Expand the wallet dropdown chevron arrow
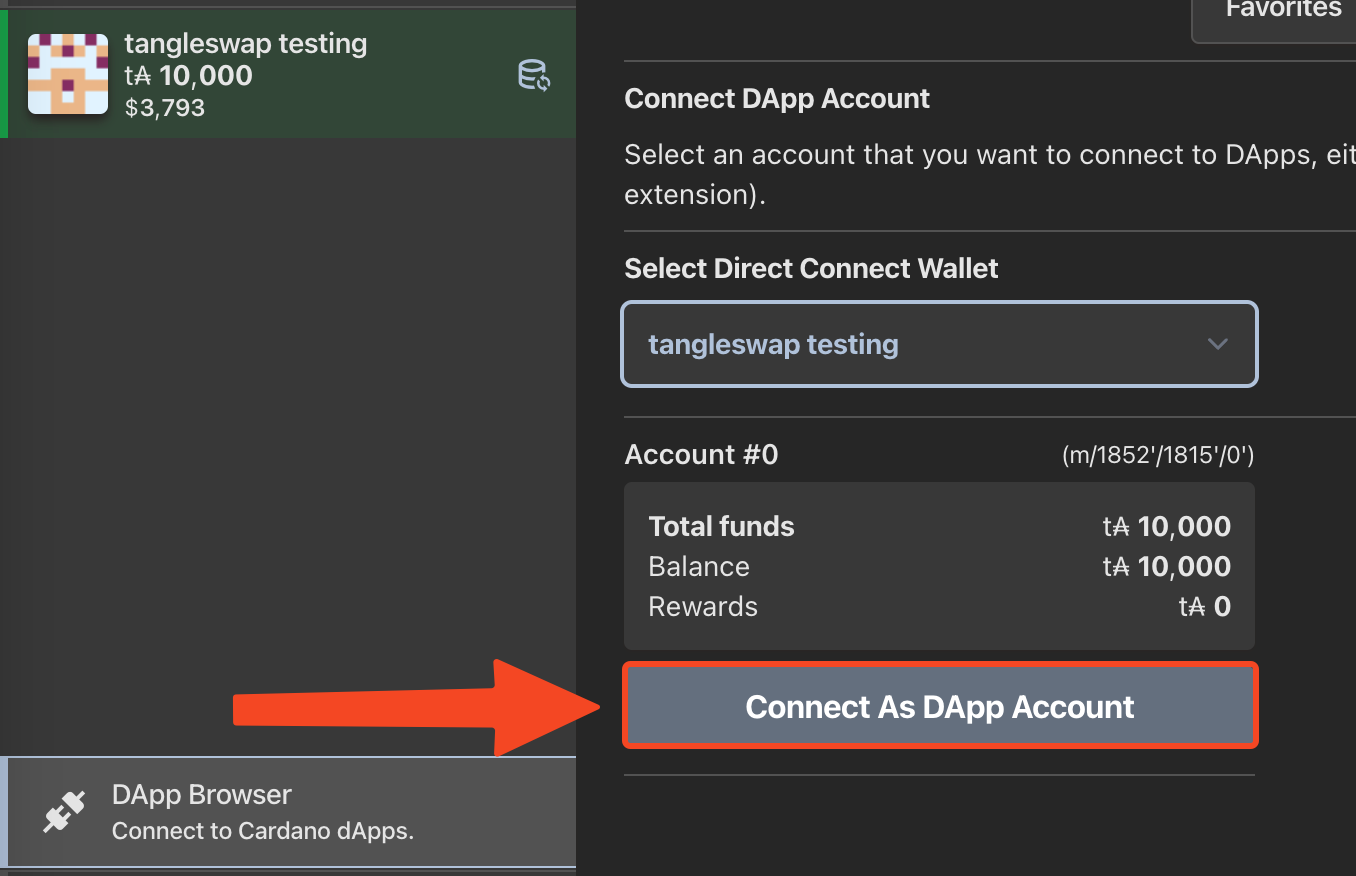The image size is (1356, 876). (1217, 344)
